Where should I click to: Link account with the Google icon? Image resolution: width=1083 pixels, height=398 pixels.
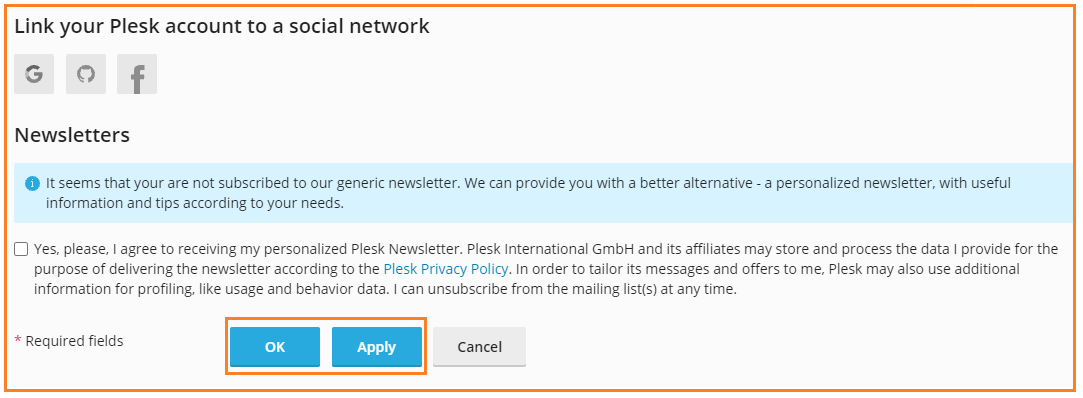(34, 74)
